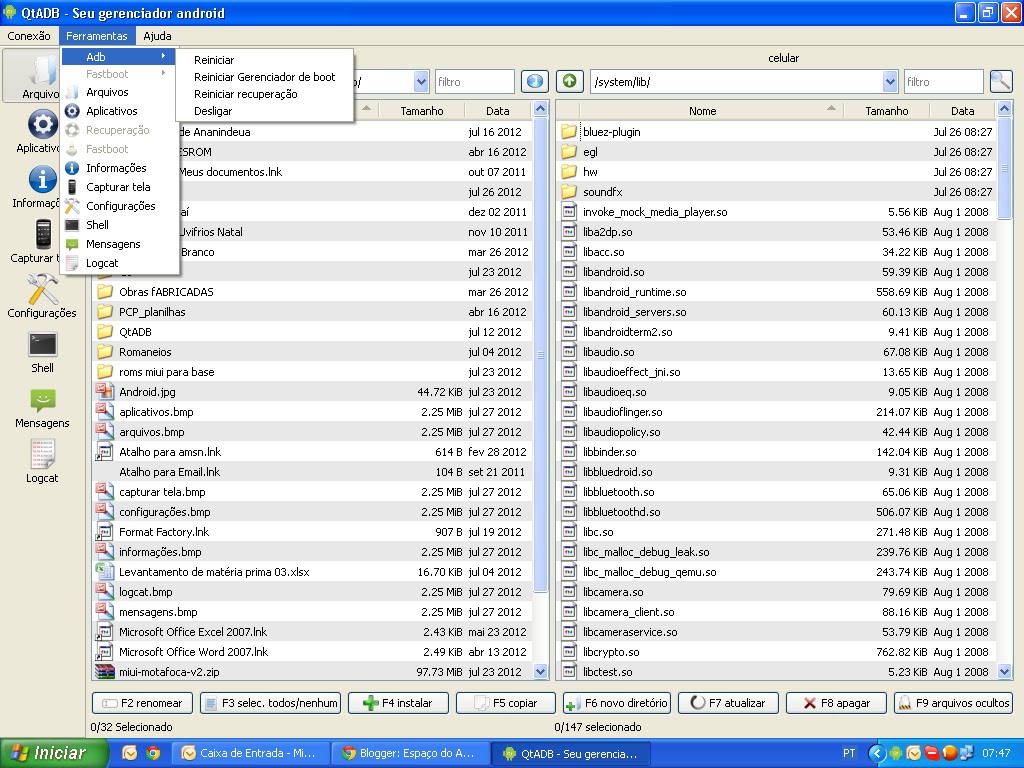Open Informações panel in sidebar

[42, 179]
